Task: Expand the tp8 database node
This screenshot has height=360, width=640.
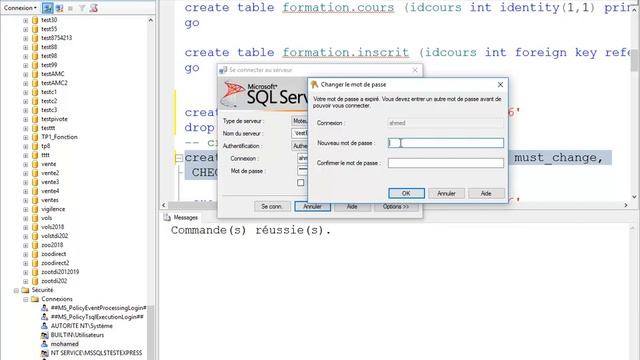Action: [x=26, y=146]
